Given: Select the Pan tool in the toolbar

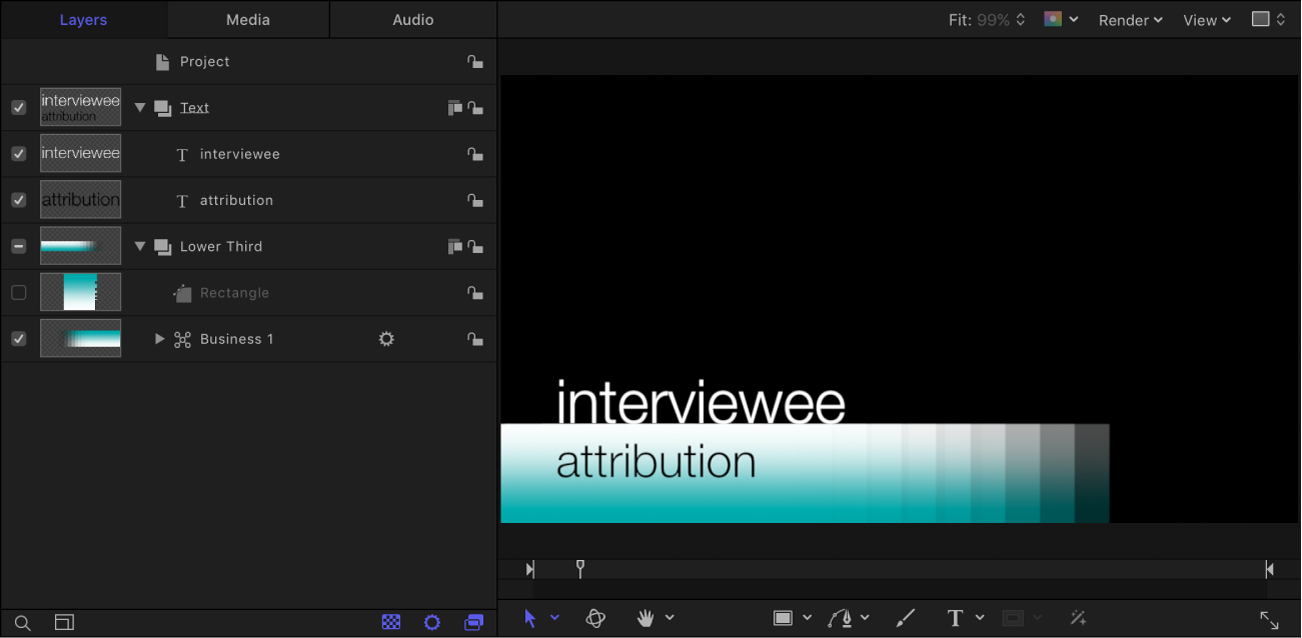Looking at the screenshot, I should (x=645, y=618).
